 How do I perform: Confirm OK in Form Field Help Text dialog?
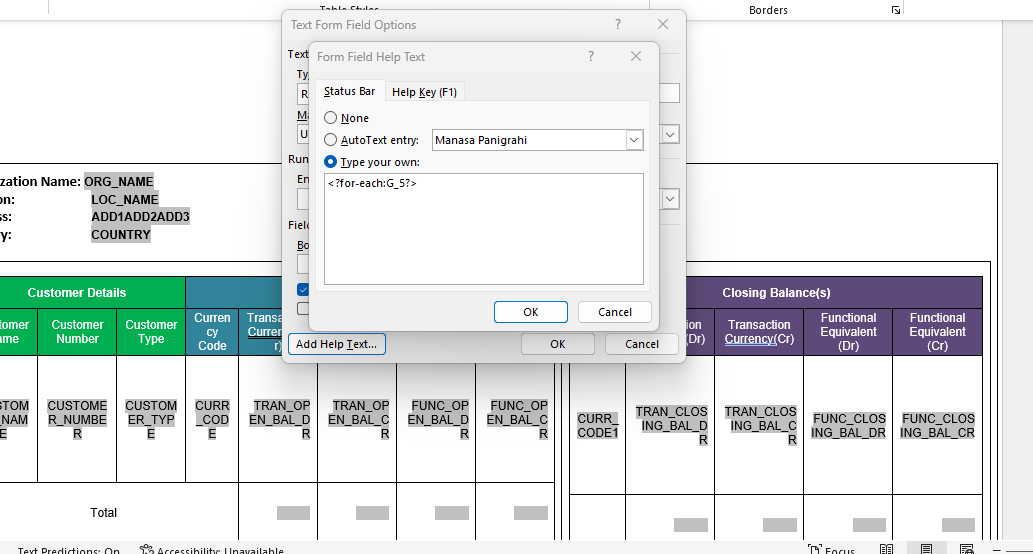(x=531, y=312)
